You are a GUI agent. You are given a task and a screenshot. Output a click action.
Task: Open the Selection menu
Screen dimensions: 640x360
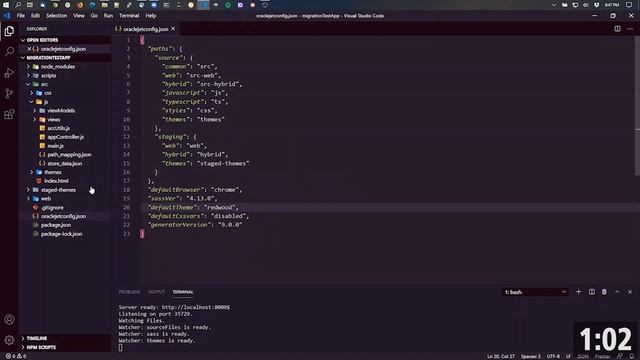[56, 16]
